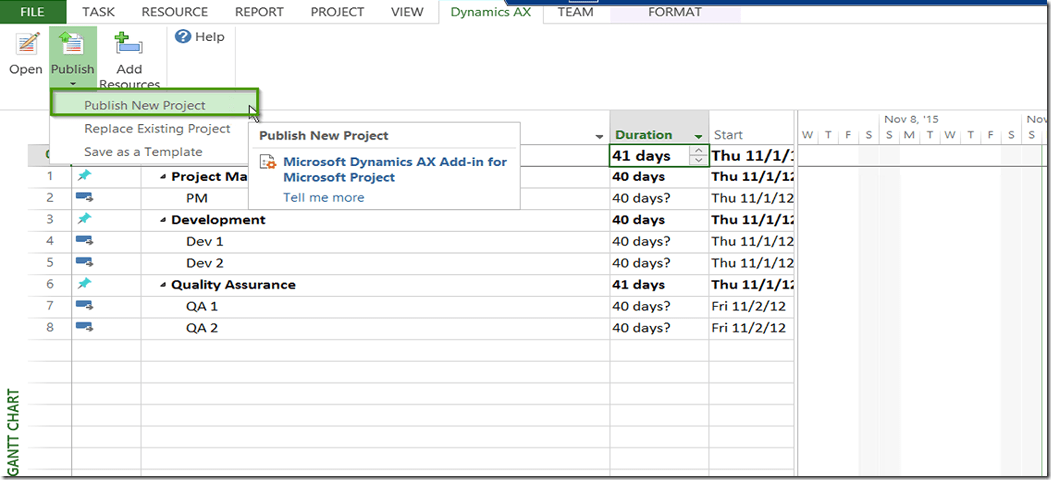Open the Task Name column dropdown arrow
Image resolution: width=1051 pixels, height=480 pixels.
click(x=599, y=136)
